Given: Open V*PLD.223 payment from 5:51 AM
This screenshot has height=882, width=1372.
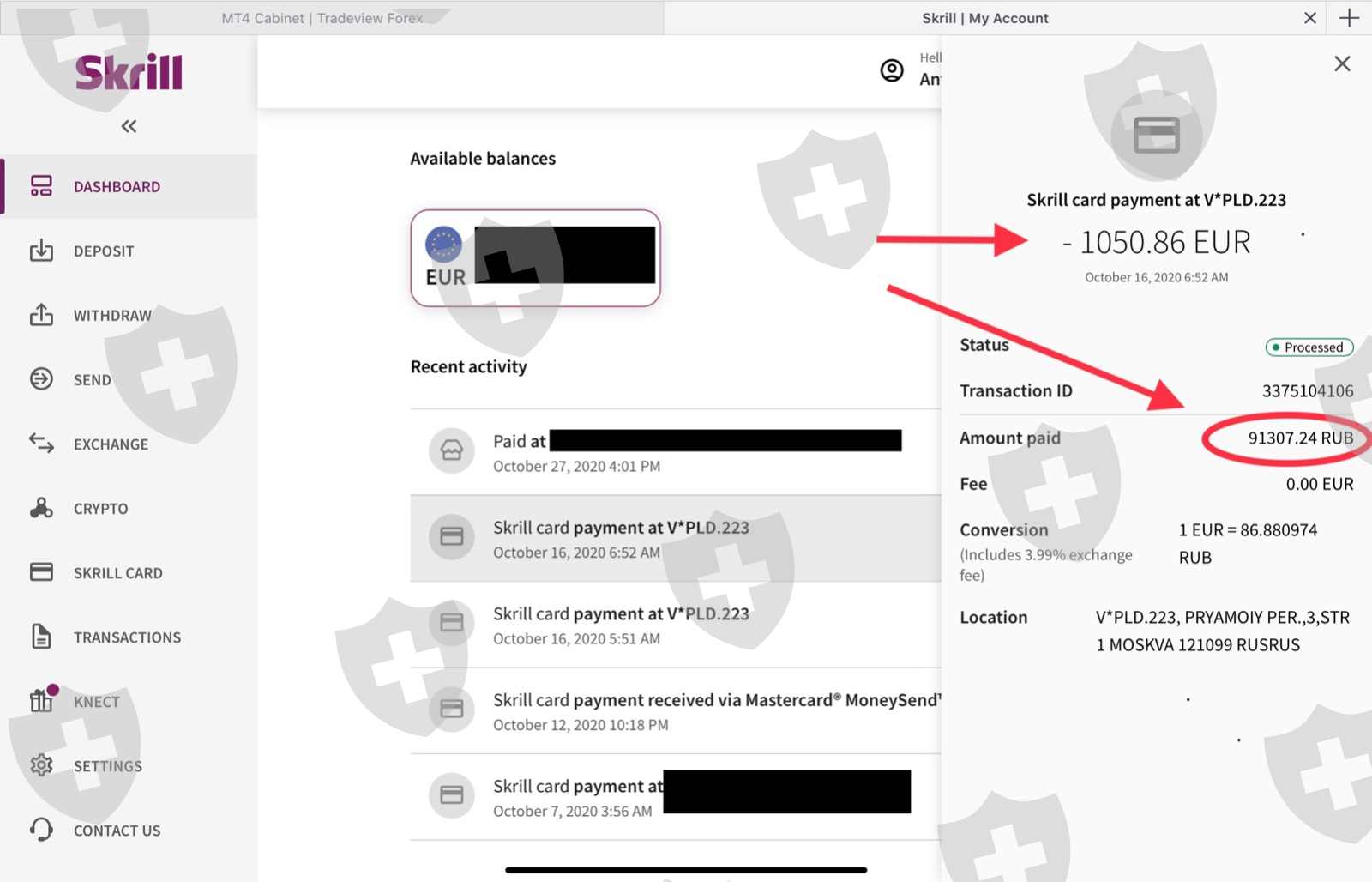Looking at the screenshot, I should (x=676, y=625).
